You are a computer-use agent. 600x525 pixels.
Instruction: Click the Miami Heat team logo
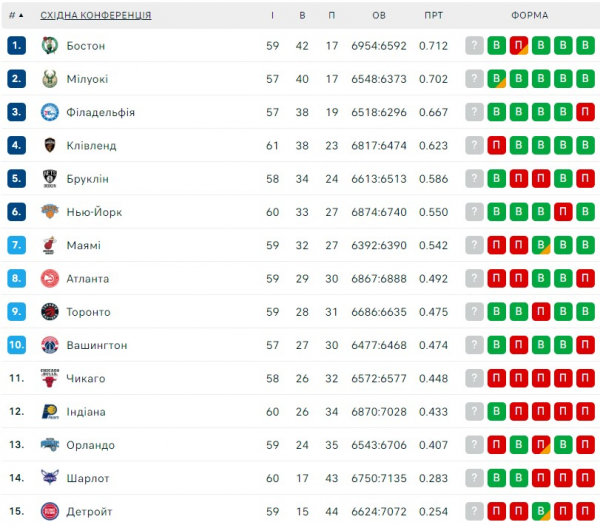[x=50, y=245]
